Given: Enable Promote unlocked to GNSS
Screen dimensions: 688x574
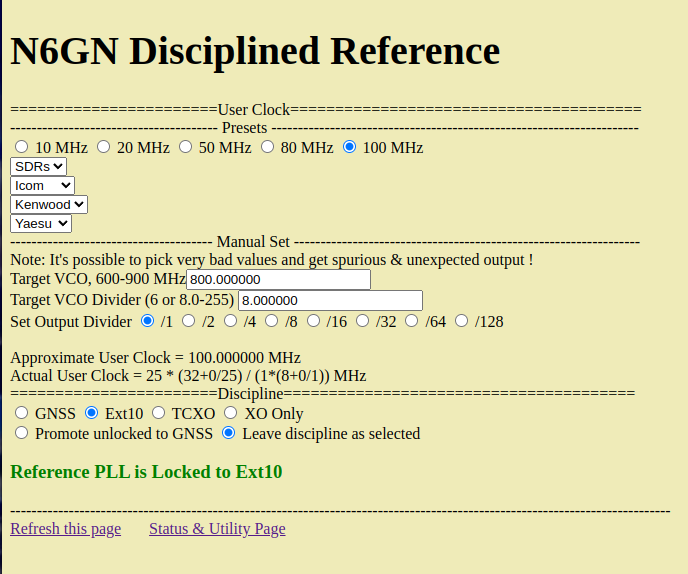Looking at the screenshot, I should (x=21, y=433).
